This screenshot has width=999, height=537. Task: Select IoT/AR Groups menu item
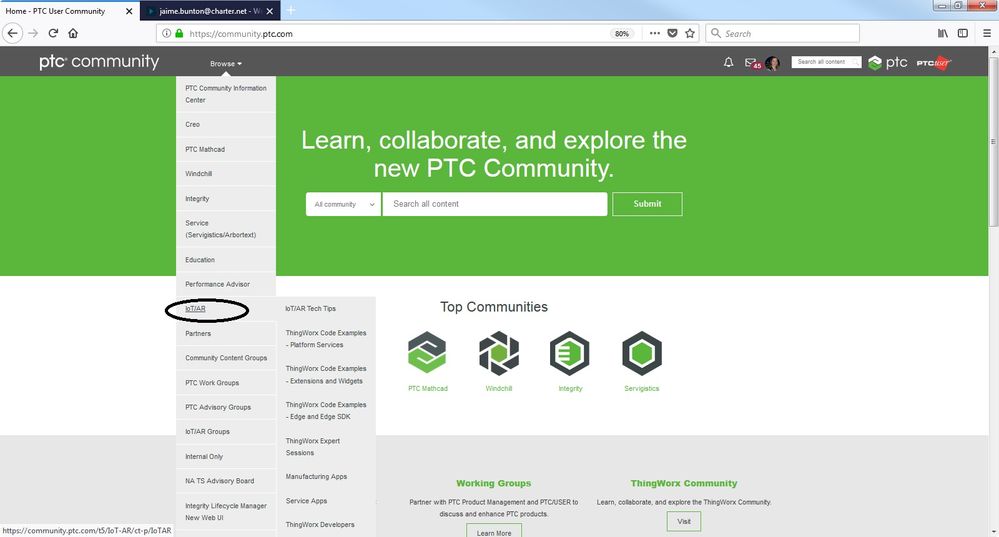[226, 432]
